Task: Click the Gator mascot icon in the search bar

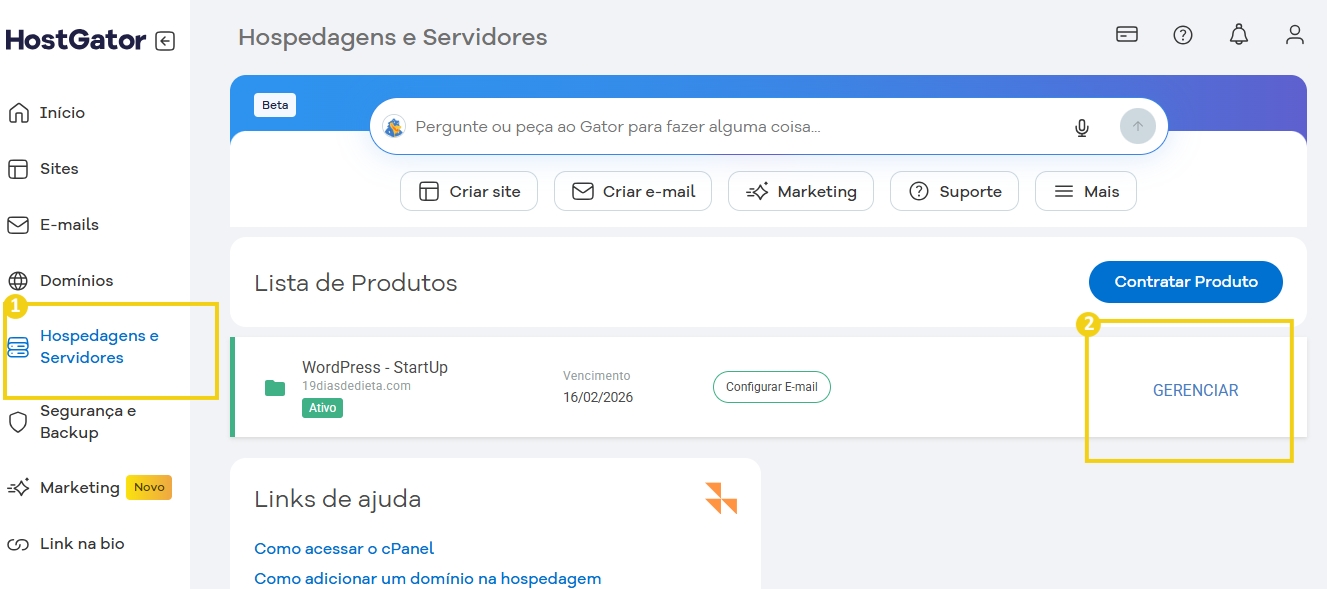Action: pos(396,126)
